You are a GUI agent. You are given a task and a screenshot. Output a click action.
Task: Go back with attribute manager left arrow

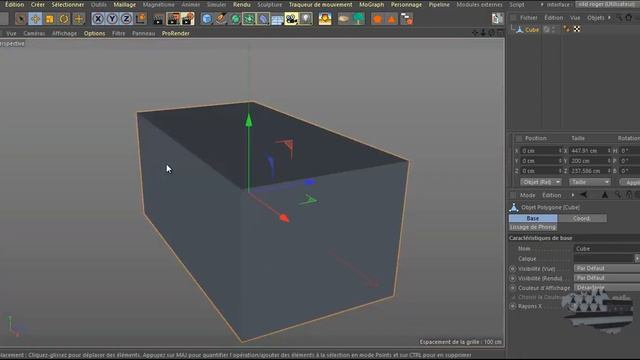(584, 195)
